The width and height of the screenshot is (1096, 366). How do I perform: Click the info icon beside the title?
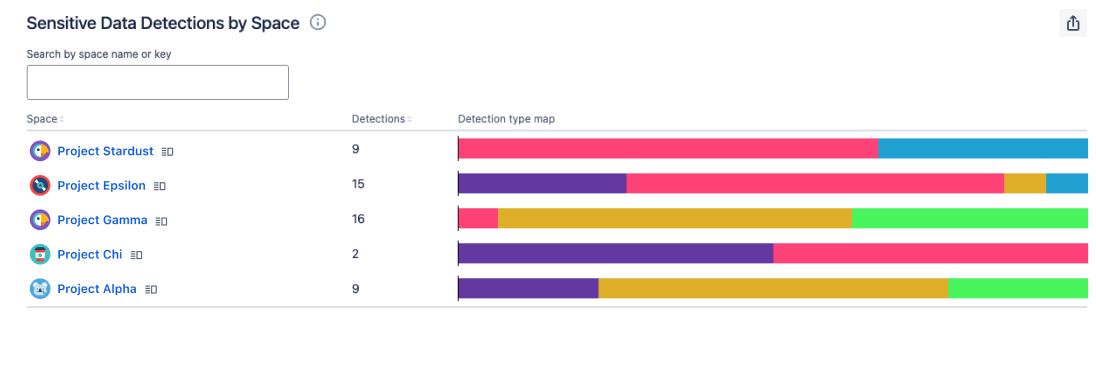[318, 23]
